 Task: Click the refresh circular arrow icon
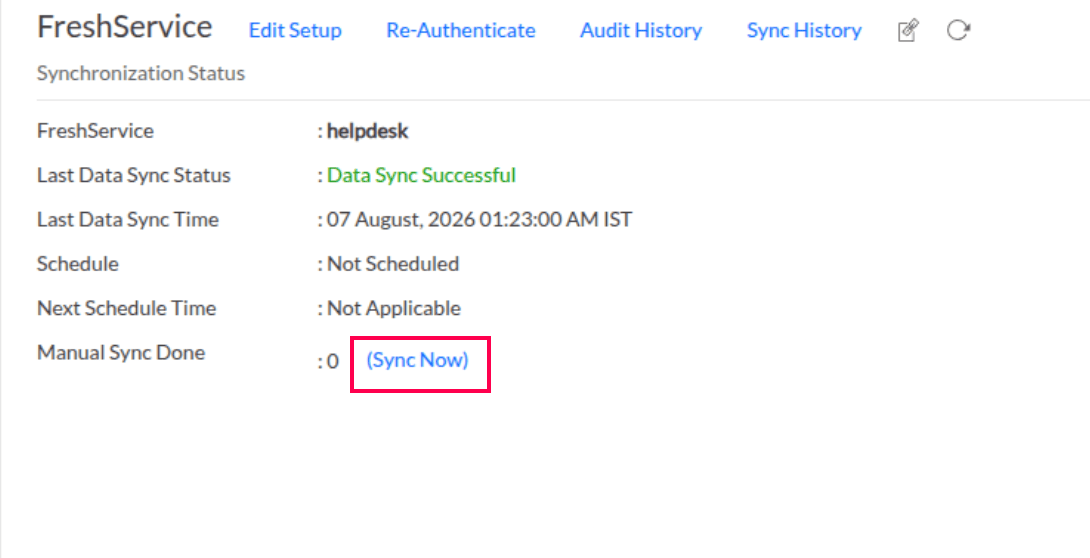pyautogui.click(x=958, y=31)
